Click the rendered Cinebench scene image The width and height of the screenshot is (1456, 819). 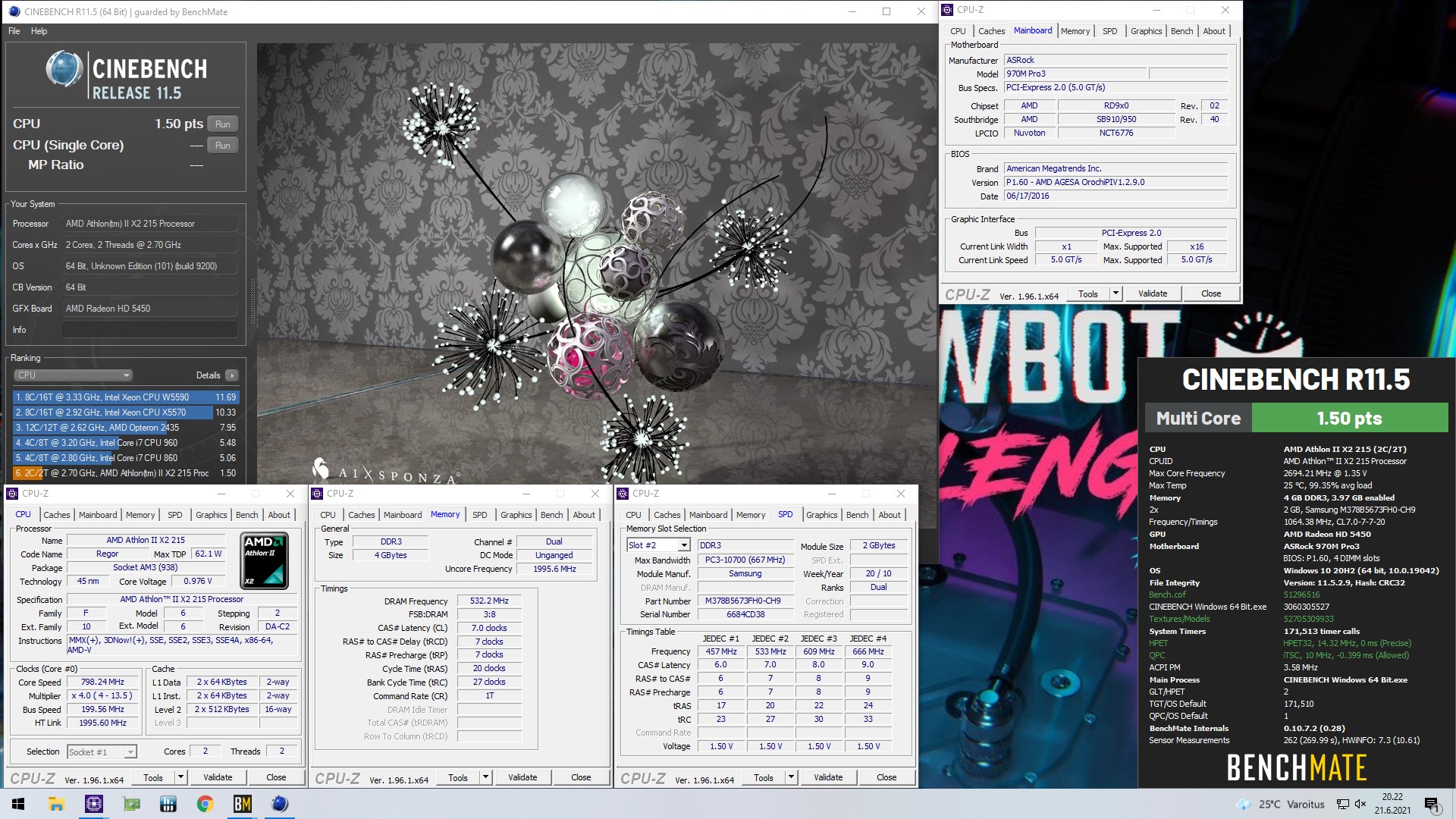[597, 264]
